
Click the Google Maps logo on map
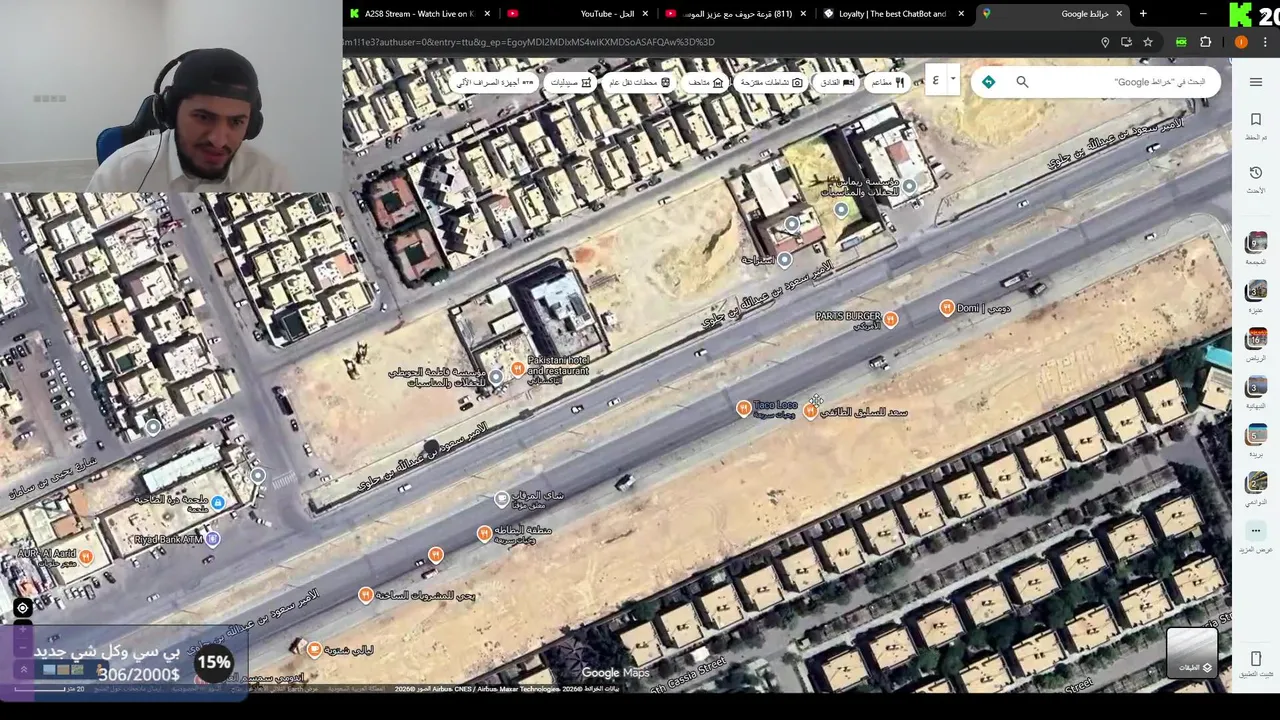tap(615, 673)
